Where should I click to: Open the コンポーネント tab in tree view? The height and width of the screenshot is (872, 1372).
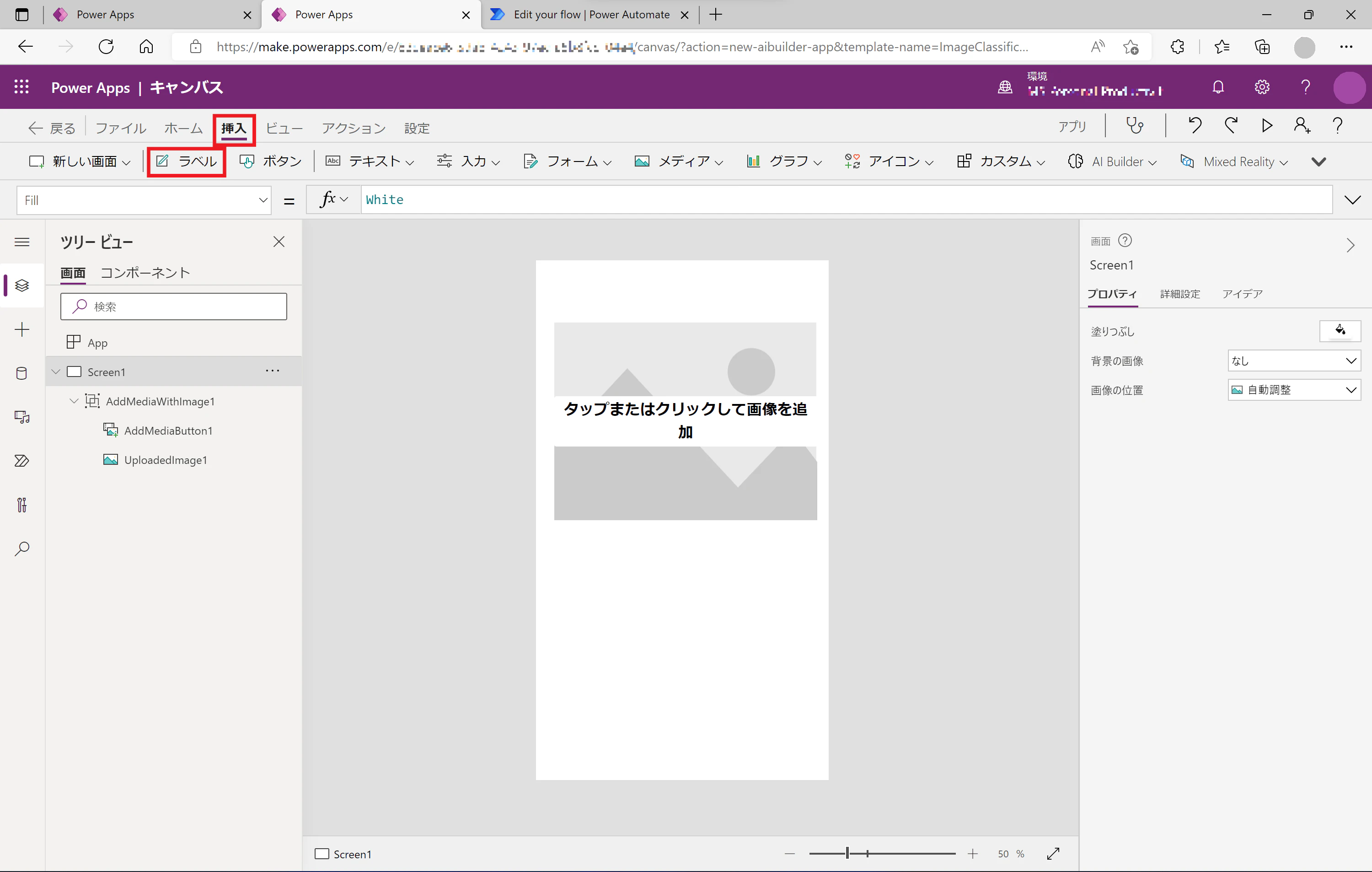pos(145,272)
